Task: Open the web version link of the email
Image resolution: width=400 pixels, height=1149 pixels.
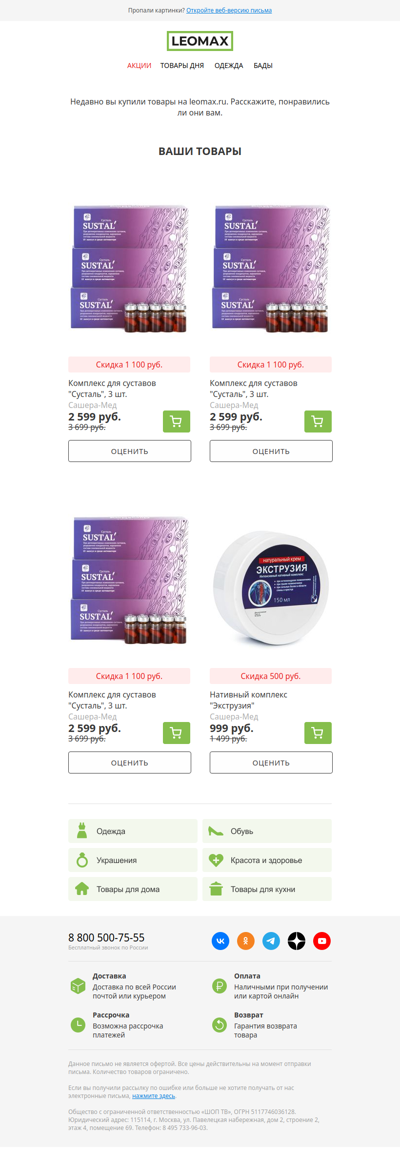Action: (x=229, y=11)
